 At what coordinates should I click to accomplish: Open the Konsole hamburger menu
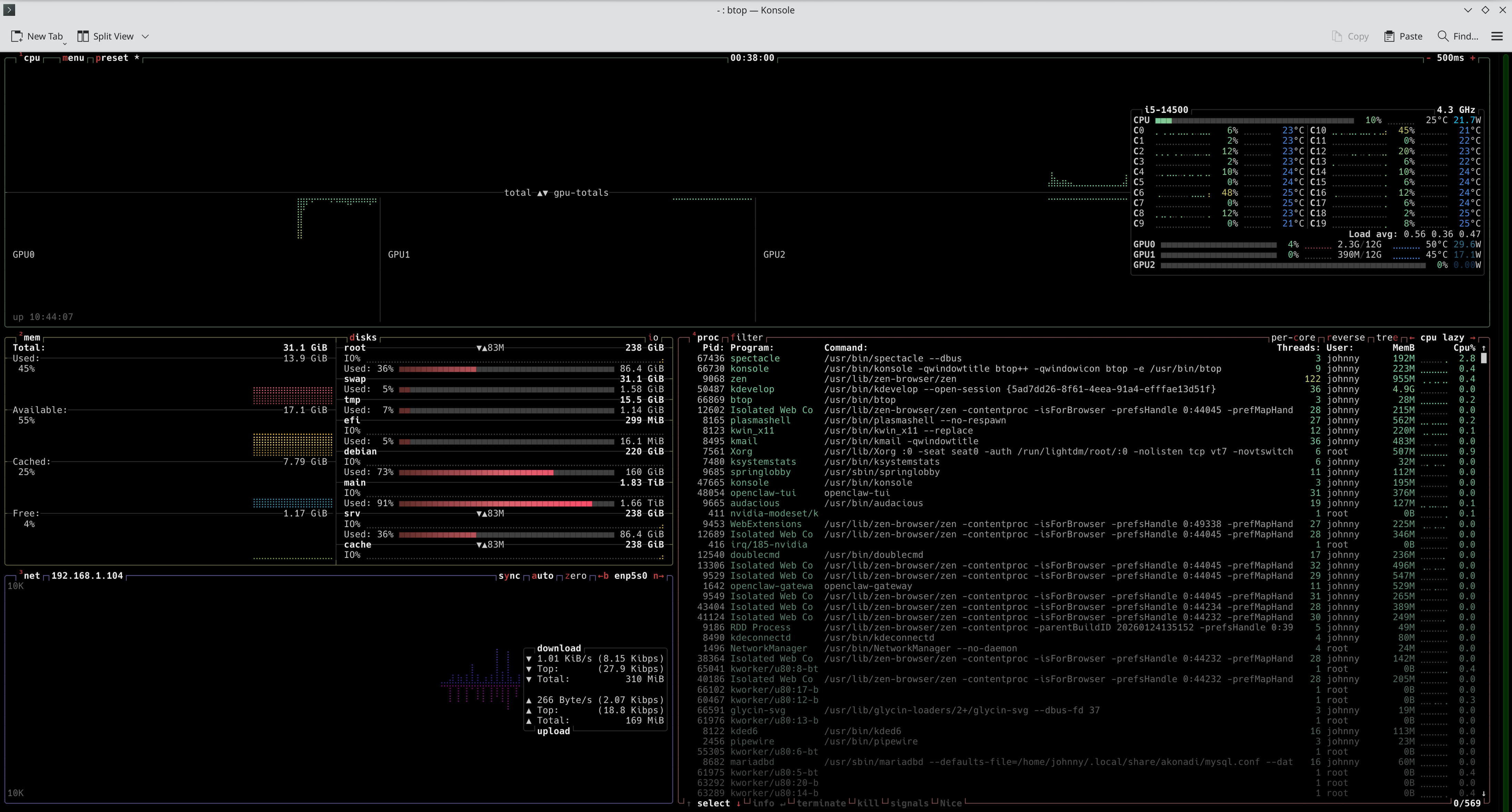pos(1497,36)
